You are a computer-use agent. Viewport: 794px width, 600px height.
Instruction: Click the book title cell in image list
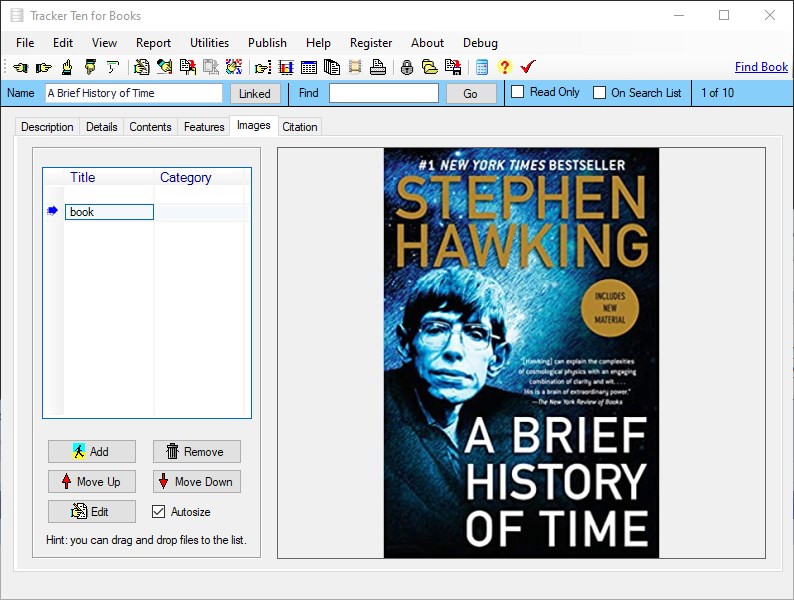109,212
